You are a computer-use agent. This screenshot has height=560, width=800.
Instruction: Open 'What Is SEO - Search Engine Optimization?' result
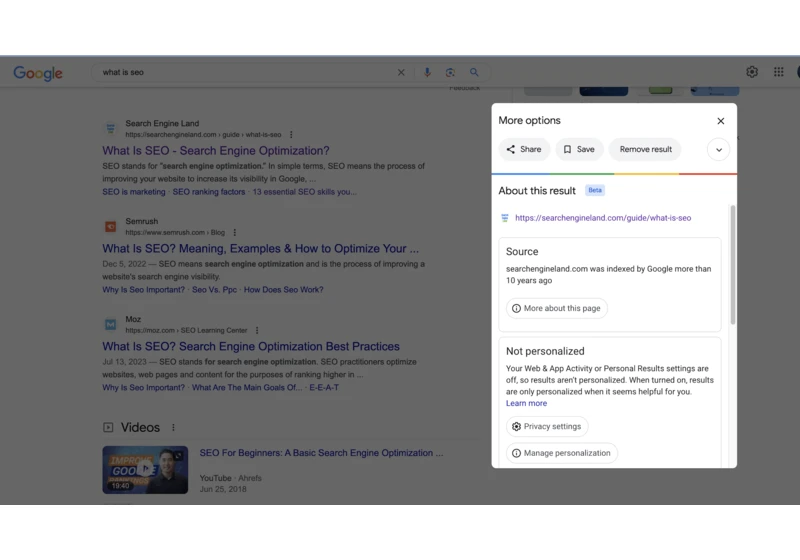pos(215,151)
